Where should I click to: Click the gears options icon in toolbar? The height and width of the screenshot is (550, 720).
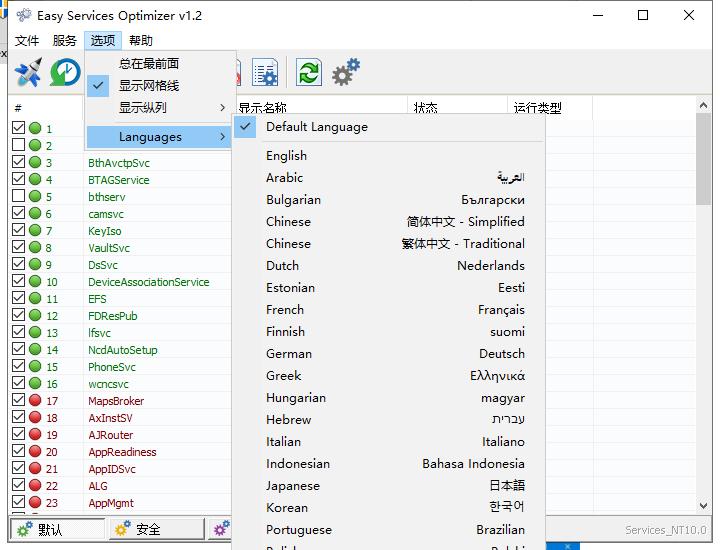point(346,73)
